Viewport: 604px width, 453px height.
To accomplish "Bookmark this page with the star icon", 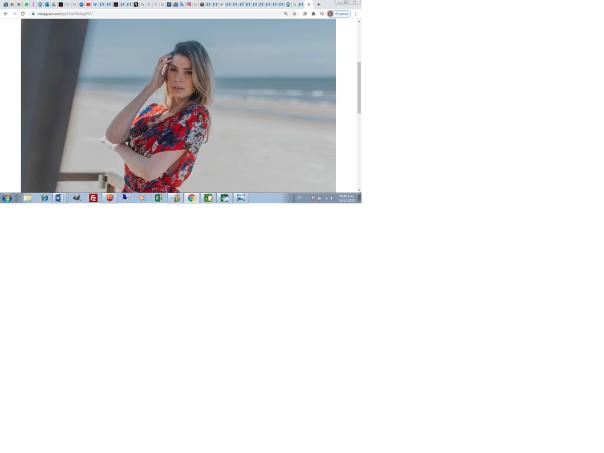I will tap(294, 13).
